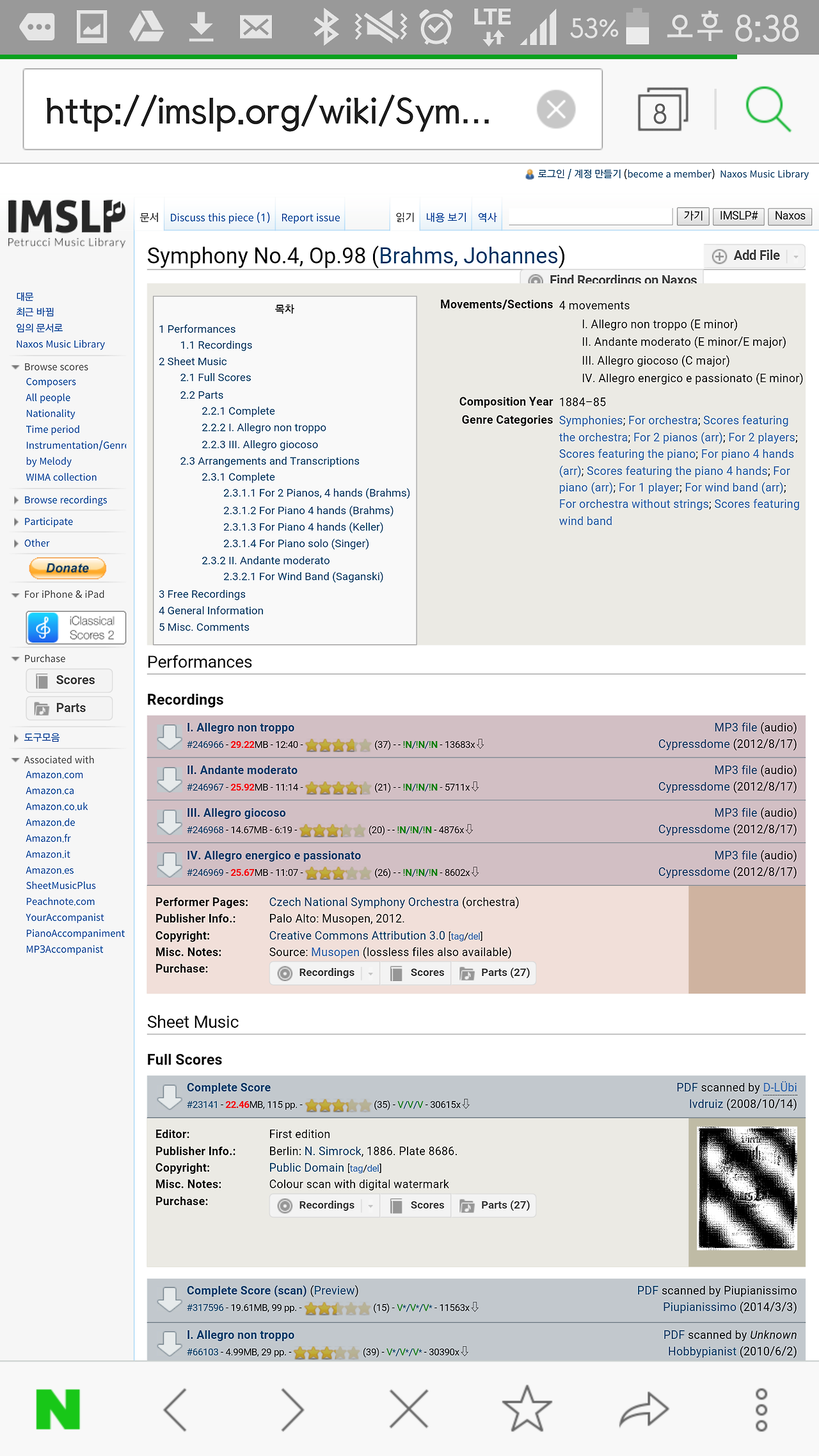
Task: Click the Purchase Scores sidebar button
Action: (69, 680)
